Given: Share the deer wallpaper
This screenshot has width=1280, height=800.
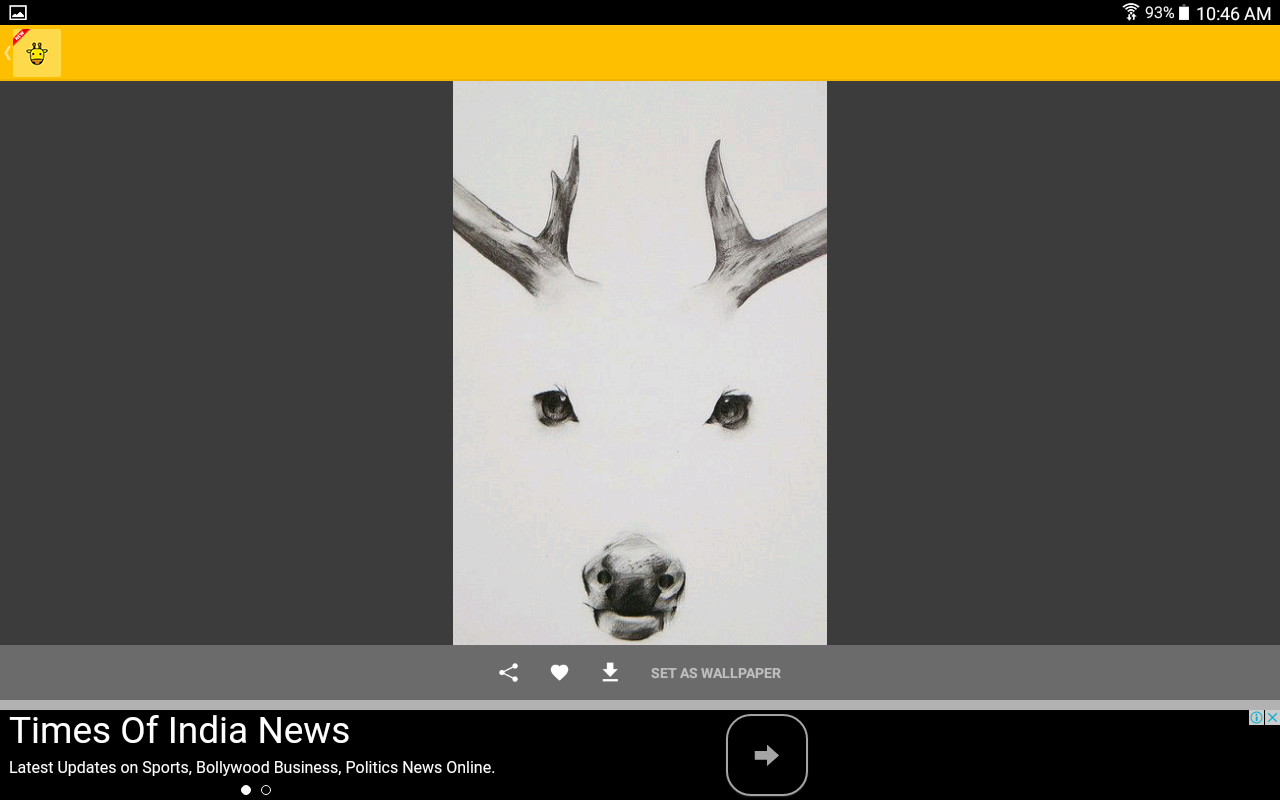Looking at the screenshot, I should [508, 673].
